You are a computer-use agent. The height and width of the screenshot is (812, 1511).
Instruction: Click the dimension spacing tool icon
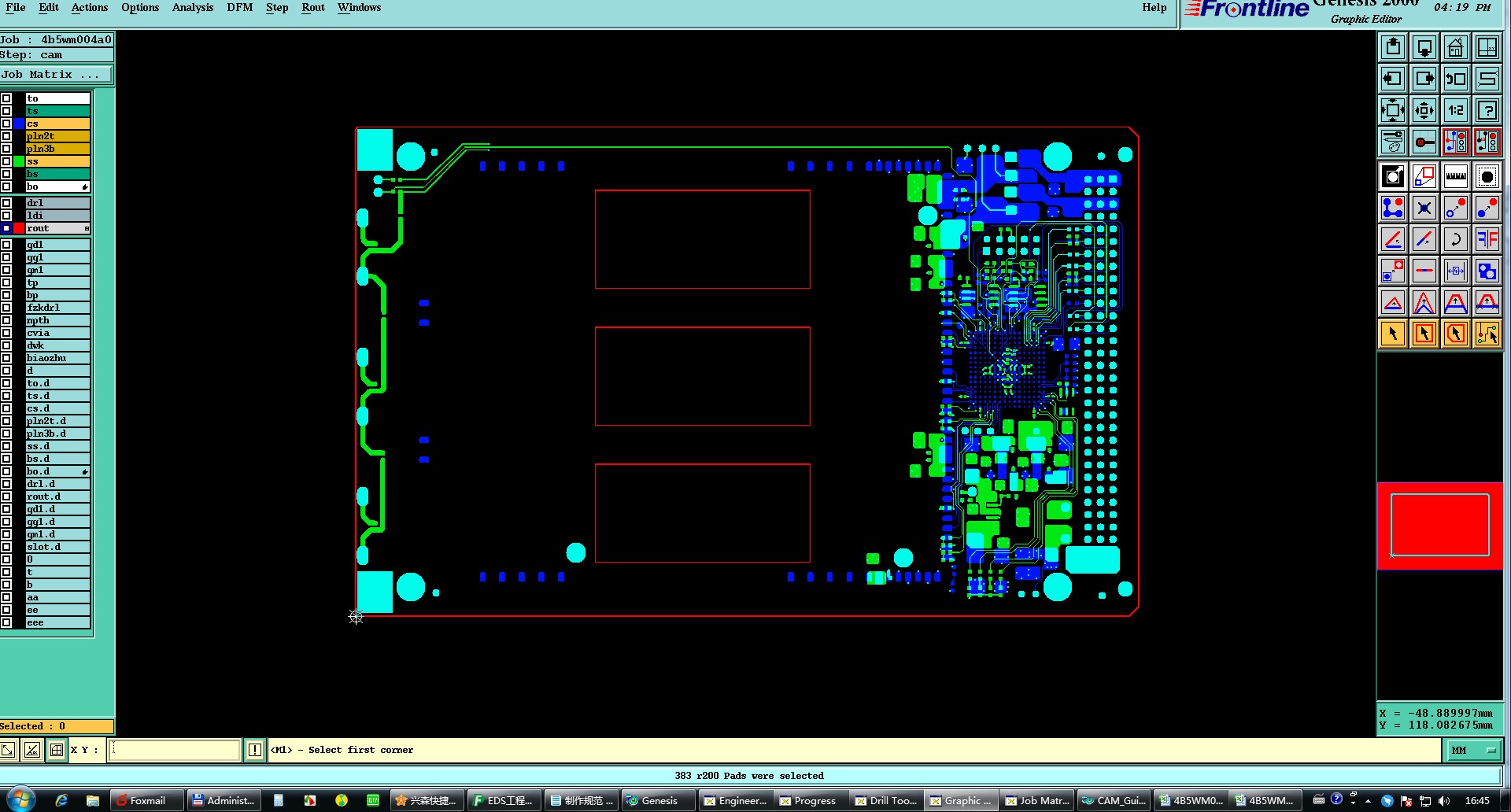coord(1456,271)
